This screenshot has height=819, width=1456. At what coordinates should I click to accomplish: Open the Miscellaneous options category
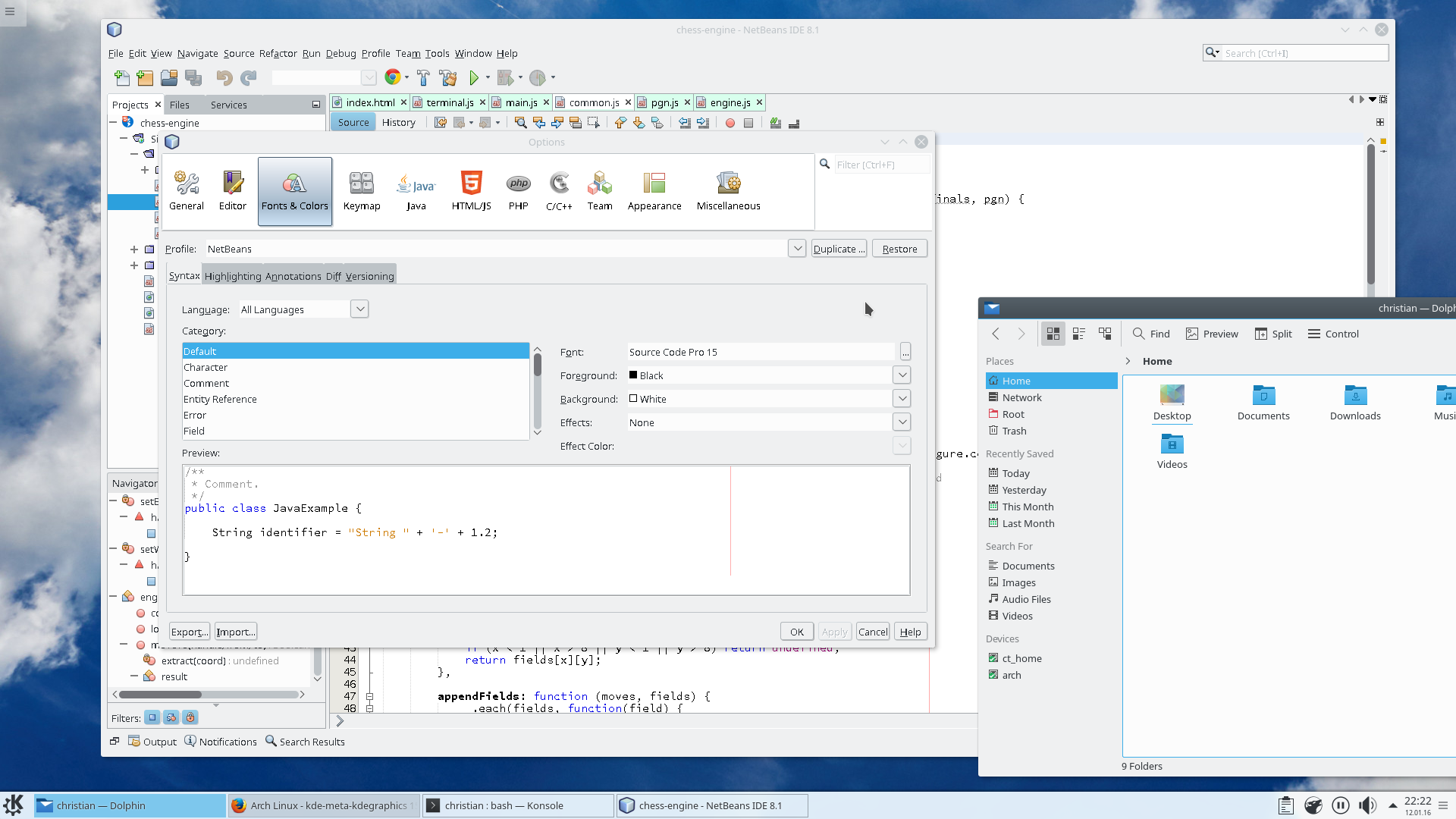click(x=729, y=191)
